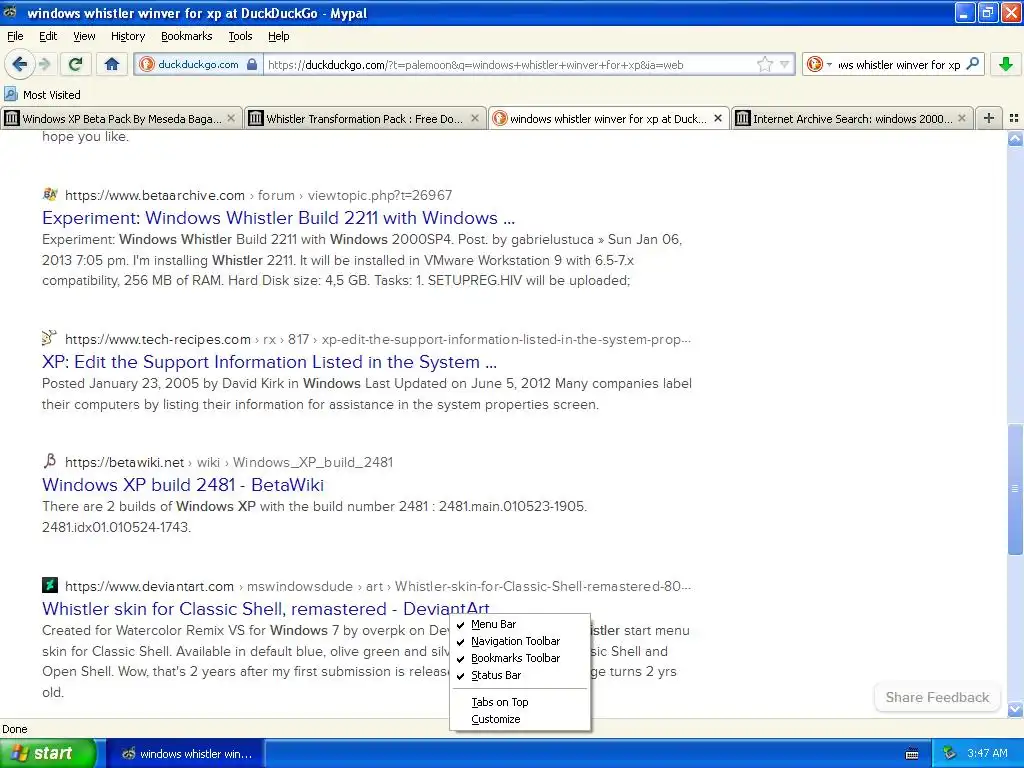This screenshot has height=768, width=1024.
Task: Click the tech-recipes.com result URL
Action: (377, 340)
